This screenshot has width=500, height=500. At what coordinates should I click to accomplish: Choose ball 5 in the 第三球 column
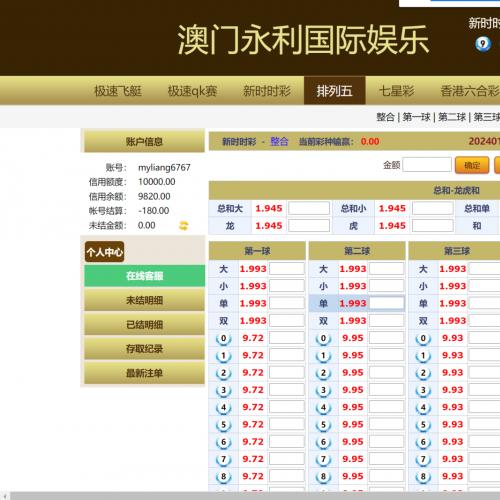tap(423, 425)
